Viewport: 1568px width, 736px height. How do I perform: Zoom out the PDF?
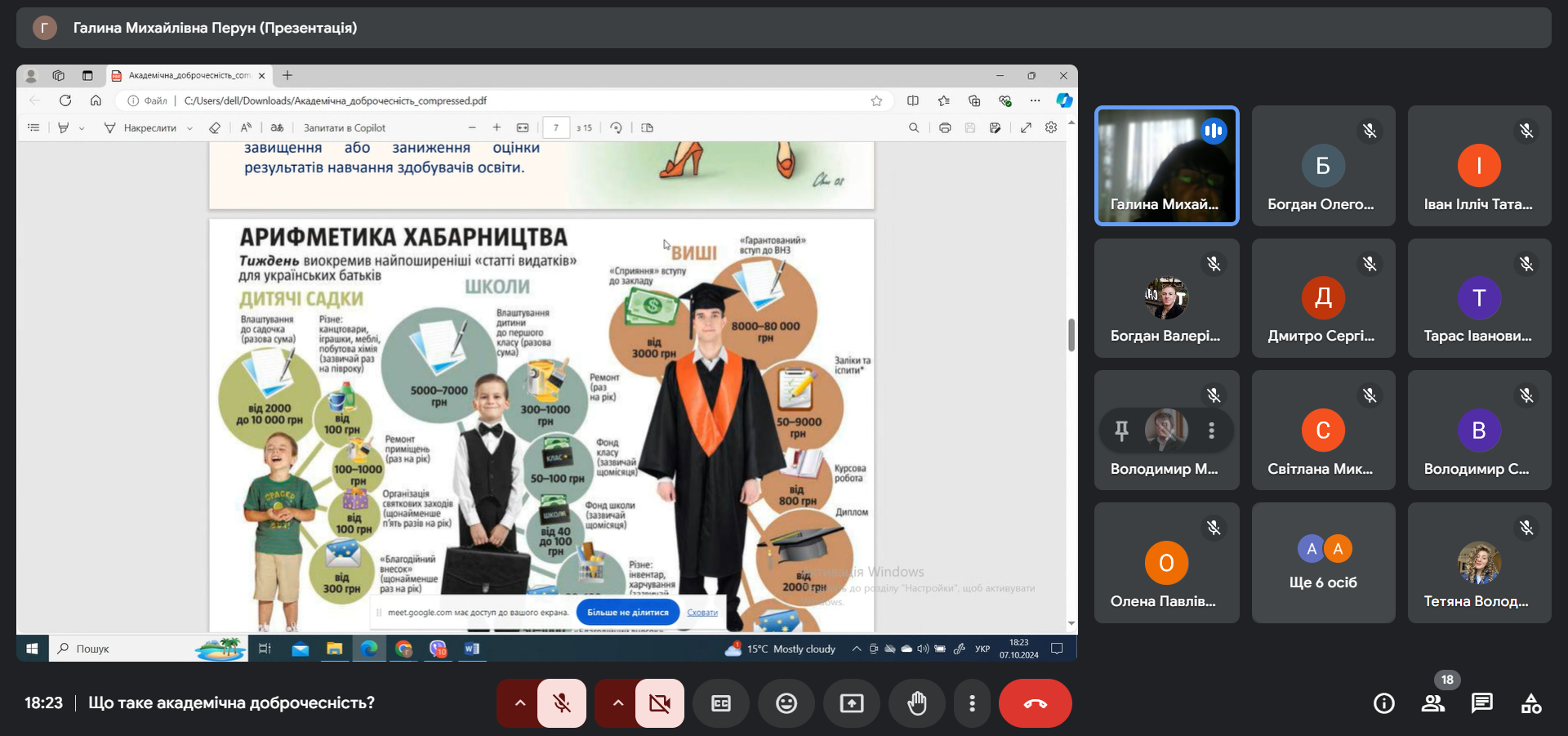(x=472, y=127)
